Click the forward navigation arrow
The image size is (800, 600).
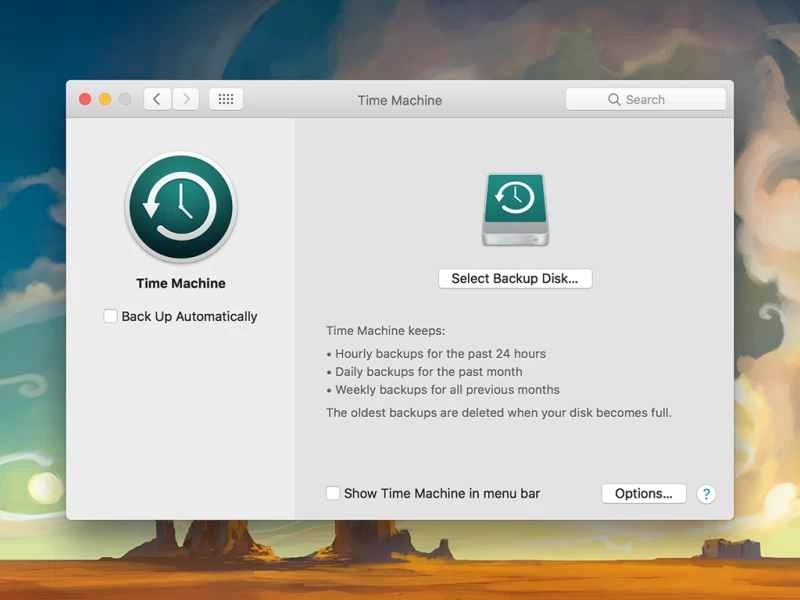pos(187,98)
